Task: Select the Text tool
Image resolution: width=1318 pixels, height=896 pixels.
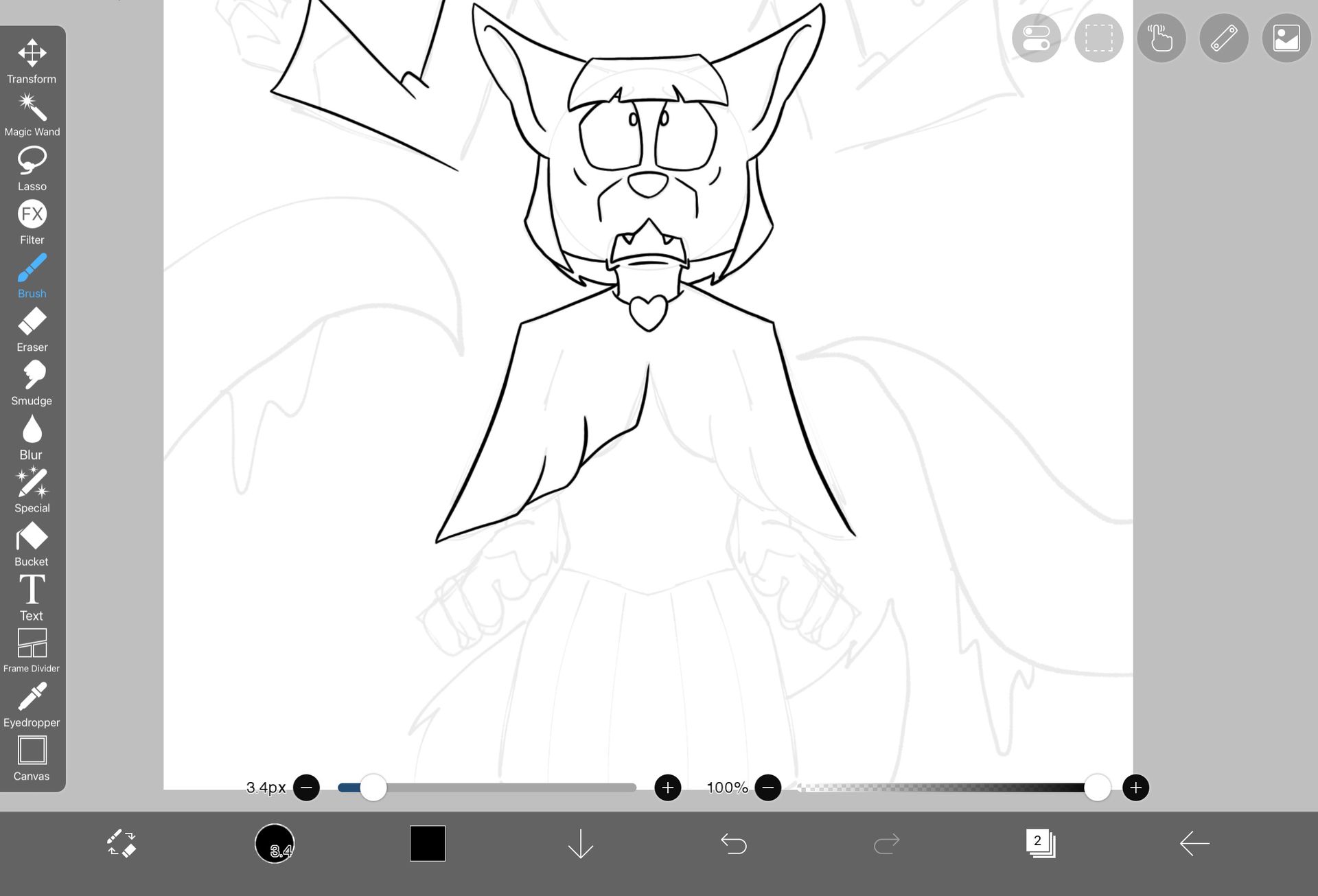Action: 32,598
